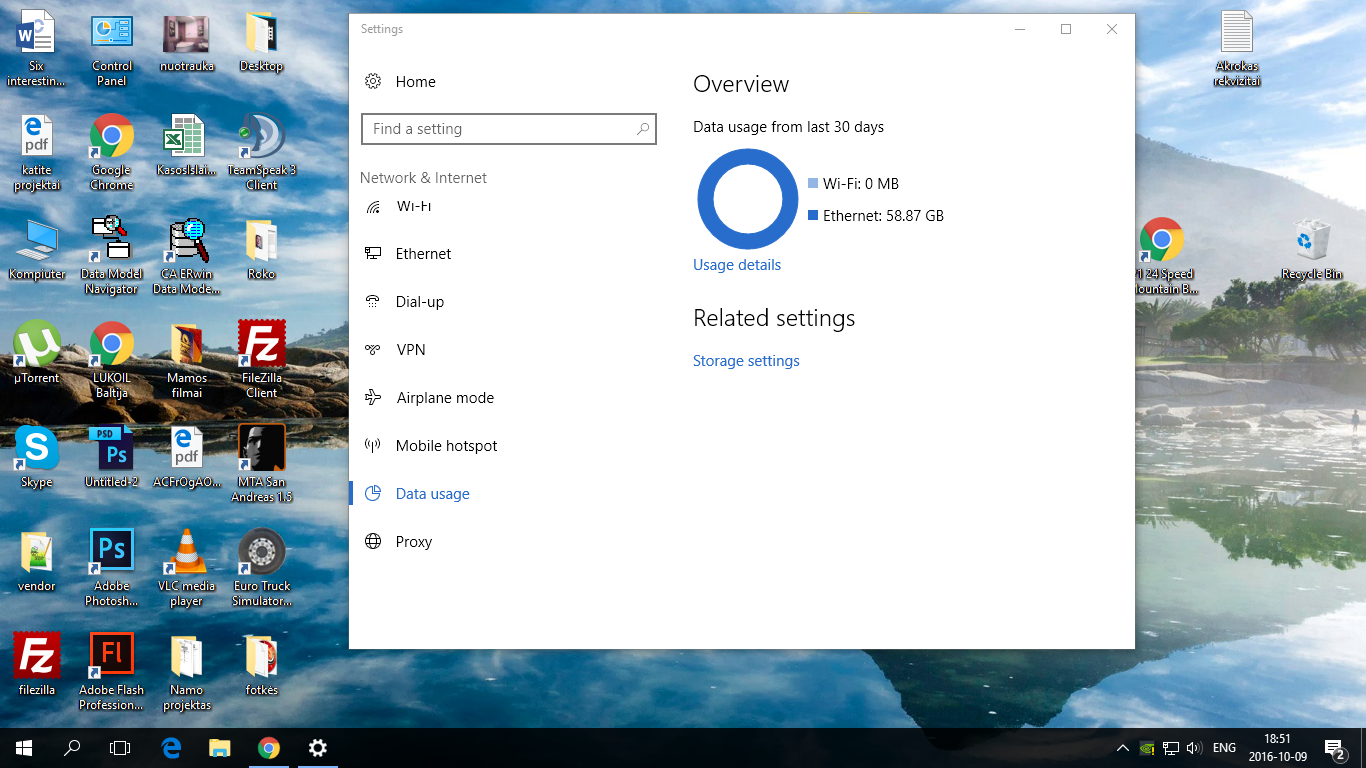Select the nuotrauka image file
The image size is (1366, 768).
(x=187, y=42)
